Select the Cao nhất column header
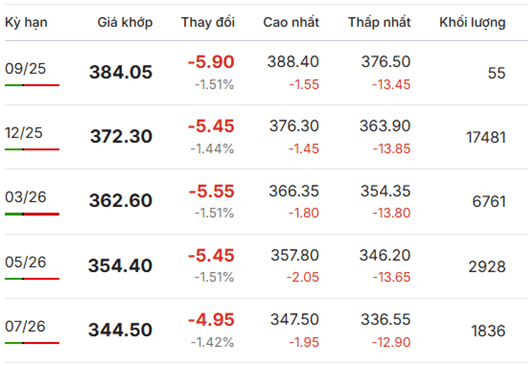528x366 pixels. [x=291, y=22]
